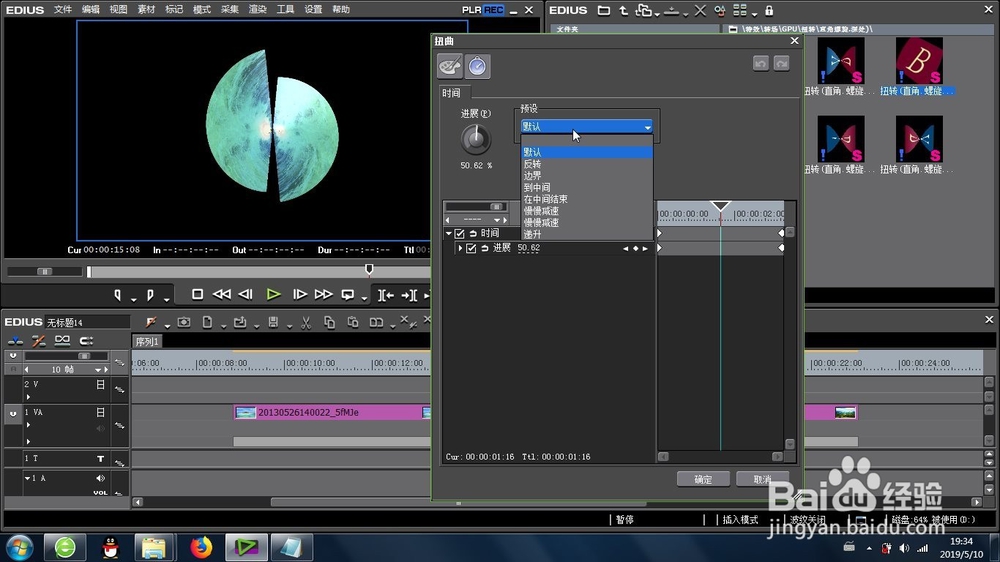Toggle the 时间 parameter checkbox
The width and height of the screenshot is (1000, 562).
459,233
